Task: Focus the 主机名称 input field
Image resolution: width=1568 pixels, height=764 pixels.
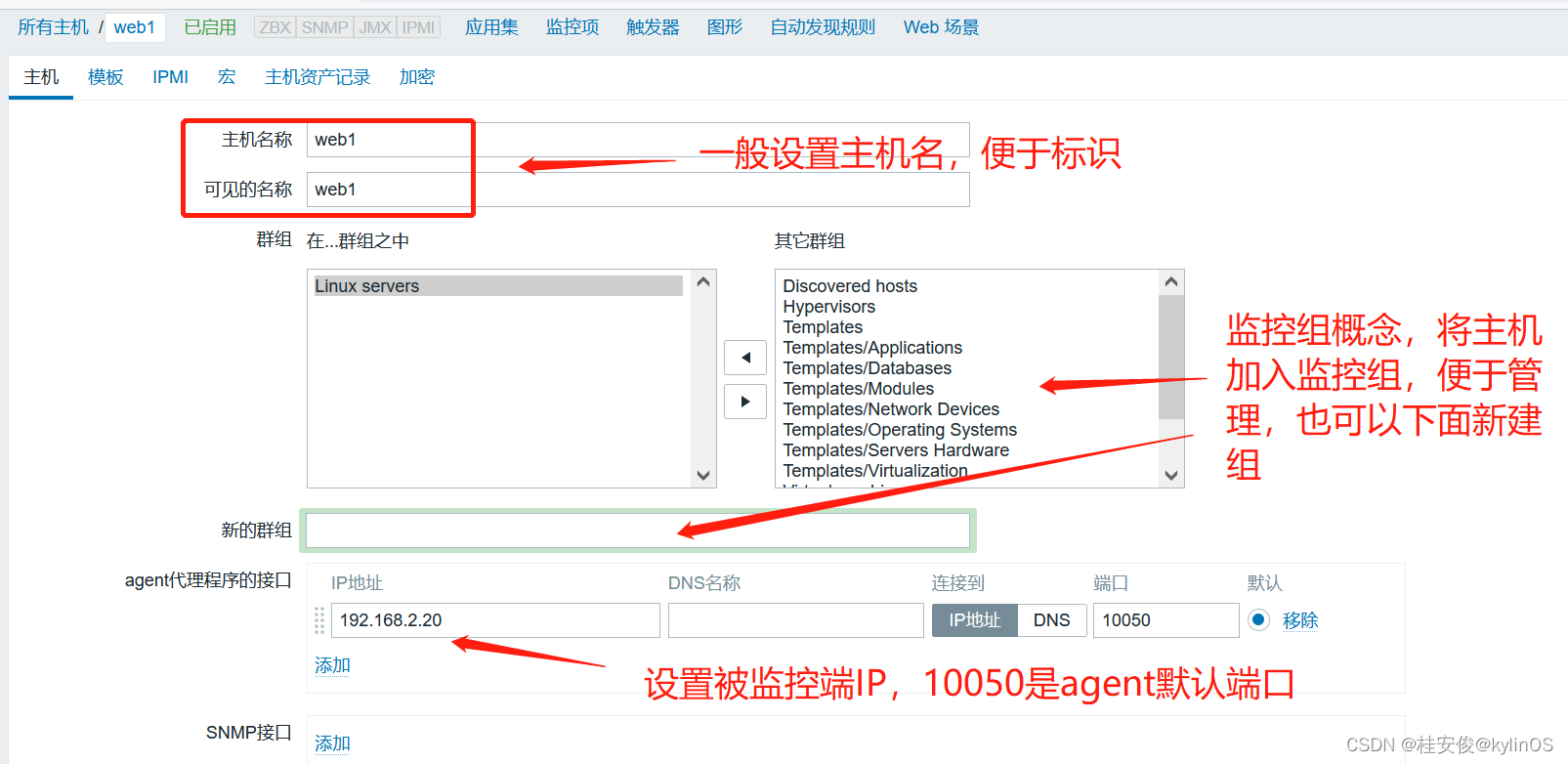Action: [x=638, y=140]
